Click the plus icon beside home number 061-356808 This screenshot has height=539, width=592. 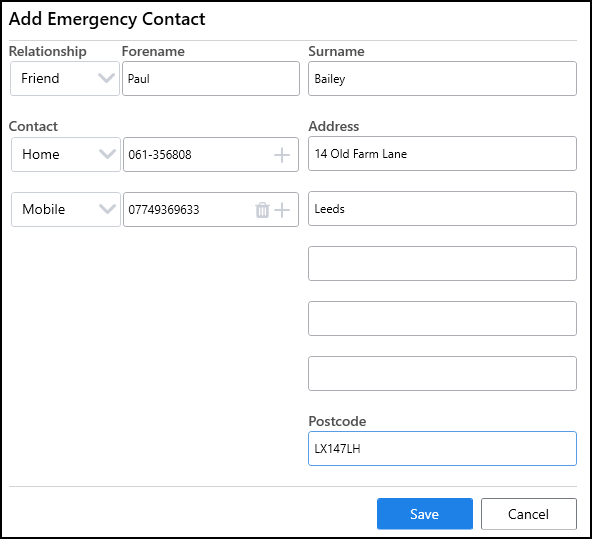pos(282,155)
